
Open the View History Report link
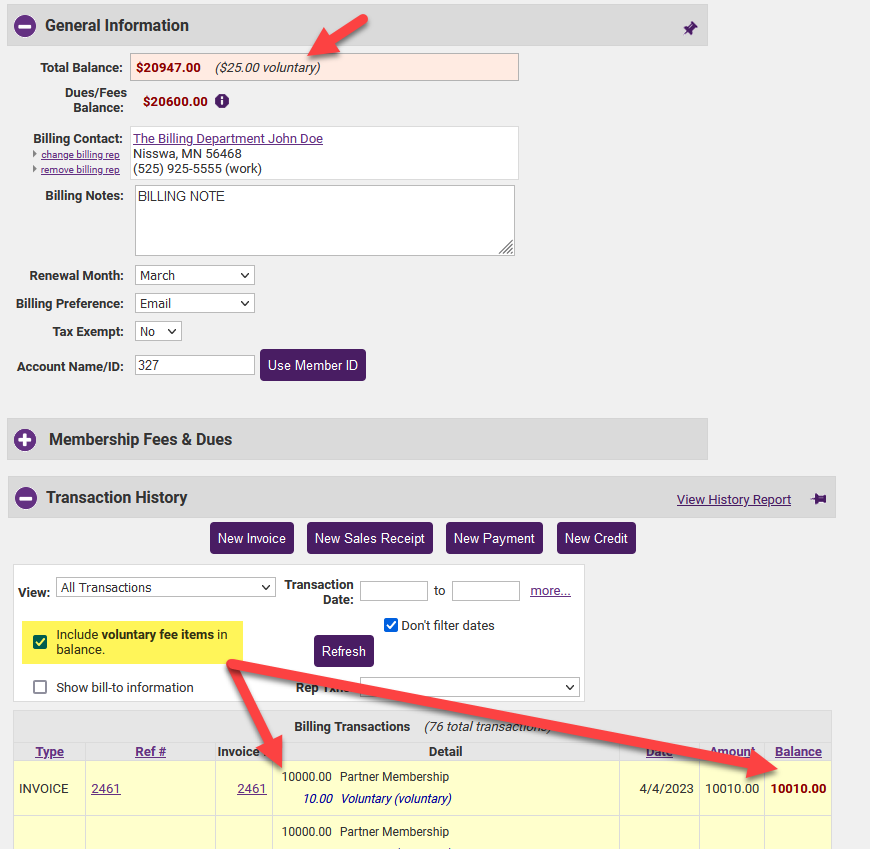click(x=734, y=499)
